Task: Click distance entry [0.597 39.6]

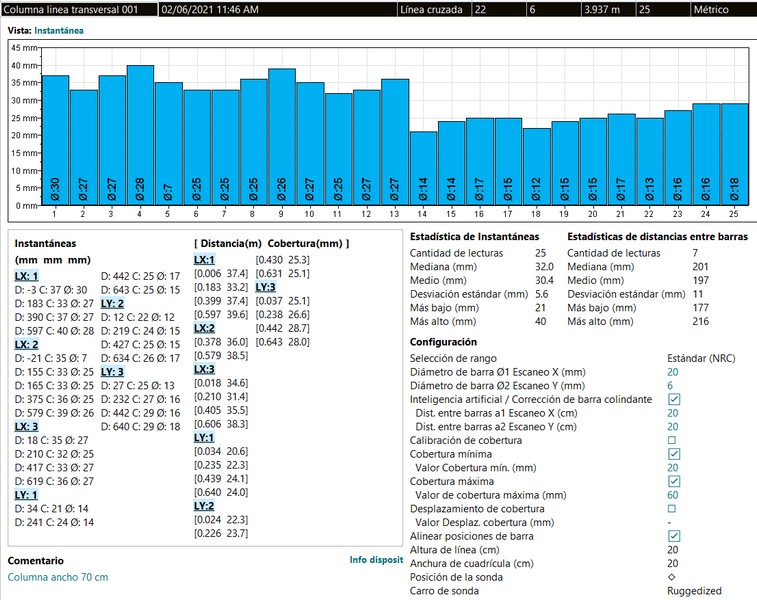Action: click(221, 315)
